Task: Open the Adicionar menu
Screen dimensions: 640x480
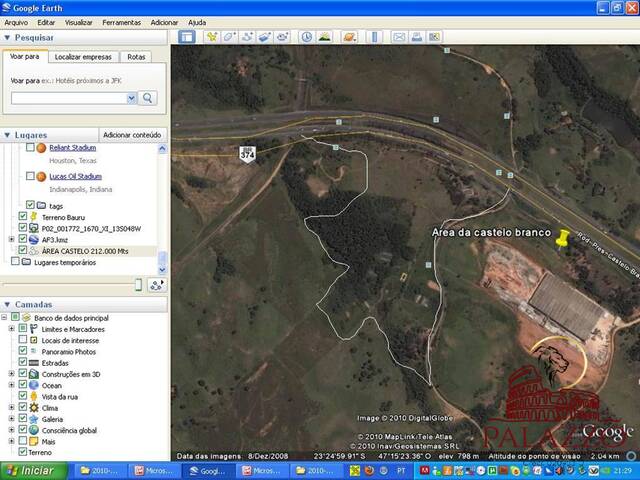Action: (164, 23)
